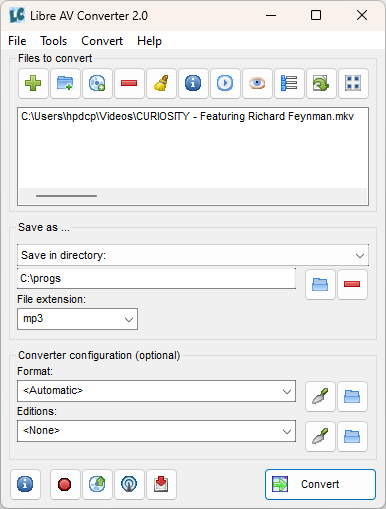Edit format configuration with trowel icon
Viewport: 386px width, 509px height.
pyautogui.click(x=320, y=396)
